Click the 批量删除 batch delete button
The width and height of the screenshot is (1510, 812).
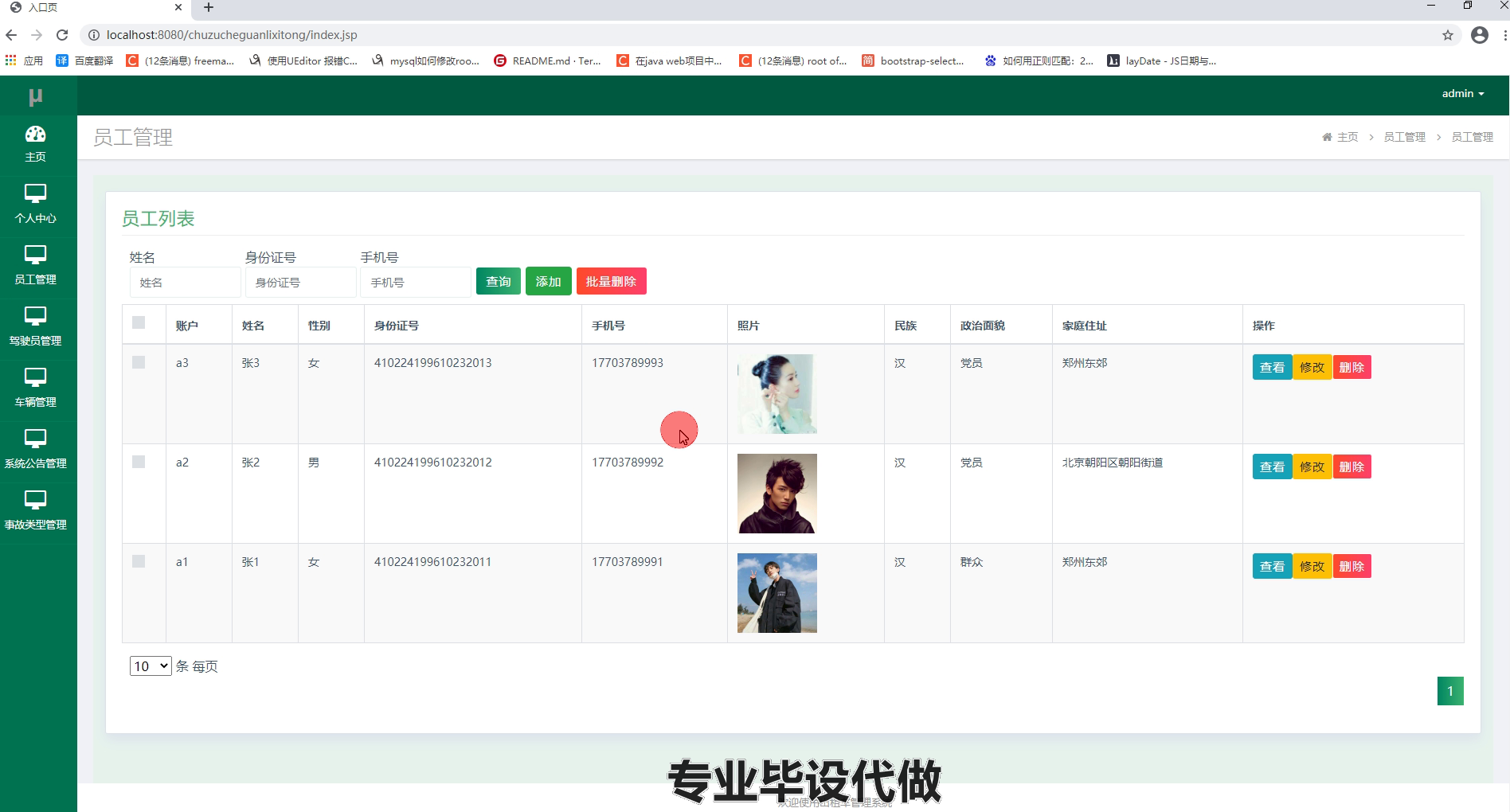611,281
